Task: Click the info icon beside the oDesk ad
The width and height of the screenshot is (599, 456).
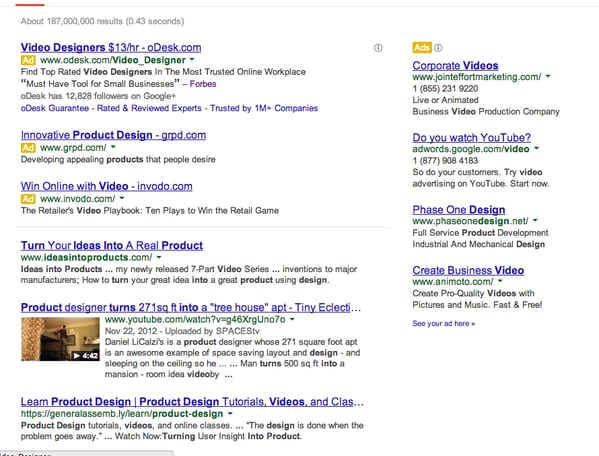Action: pyautogui.click(x=378, y=48)
